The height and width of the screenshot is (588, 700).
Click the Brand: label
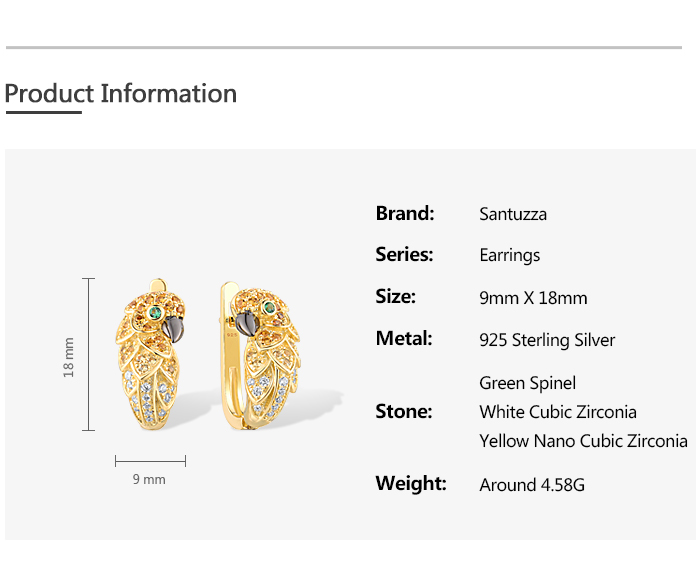(405, 213)
